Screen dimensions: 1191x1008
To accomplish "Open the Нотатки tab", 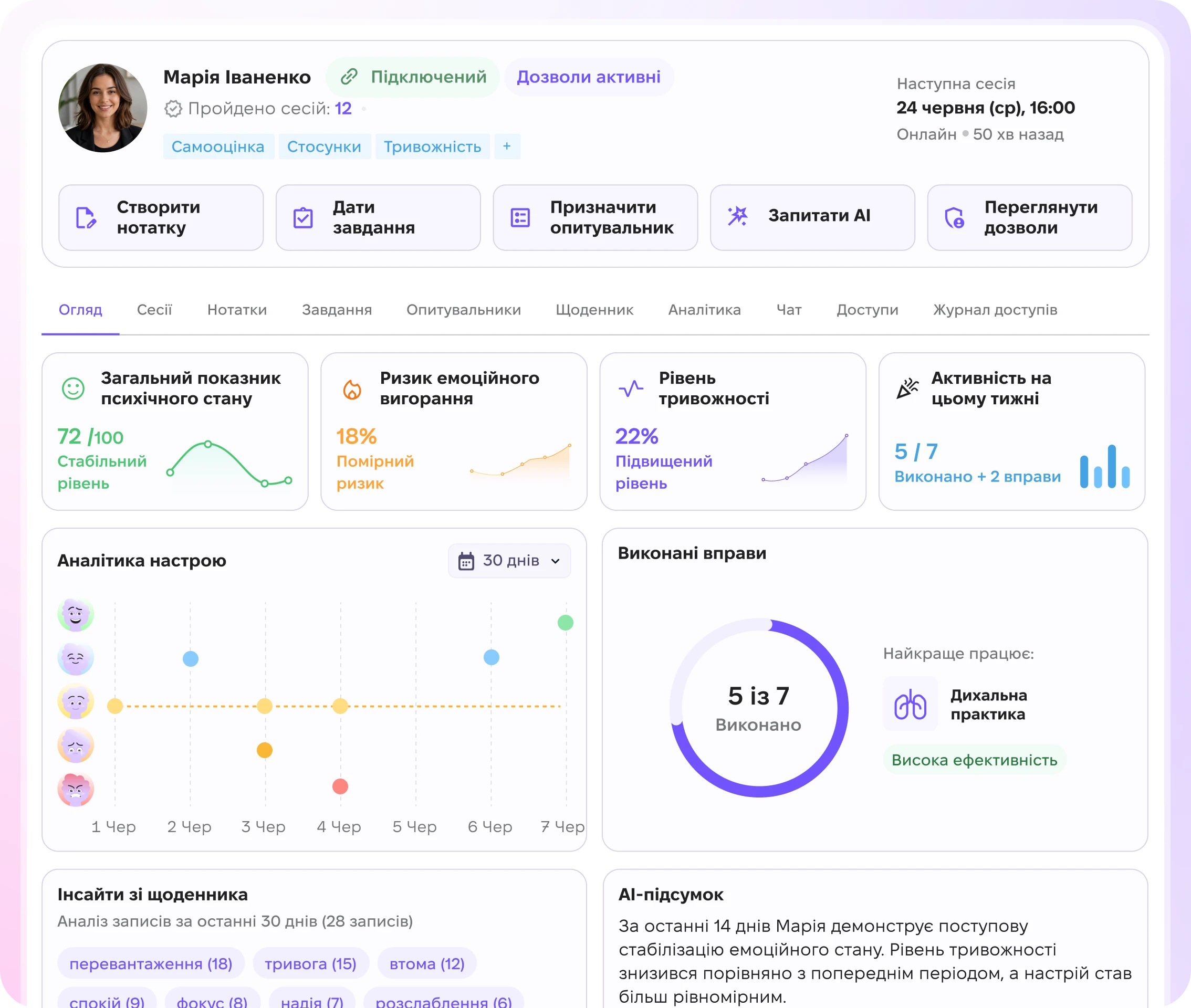I will (x=237, y=310).
